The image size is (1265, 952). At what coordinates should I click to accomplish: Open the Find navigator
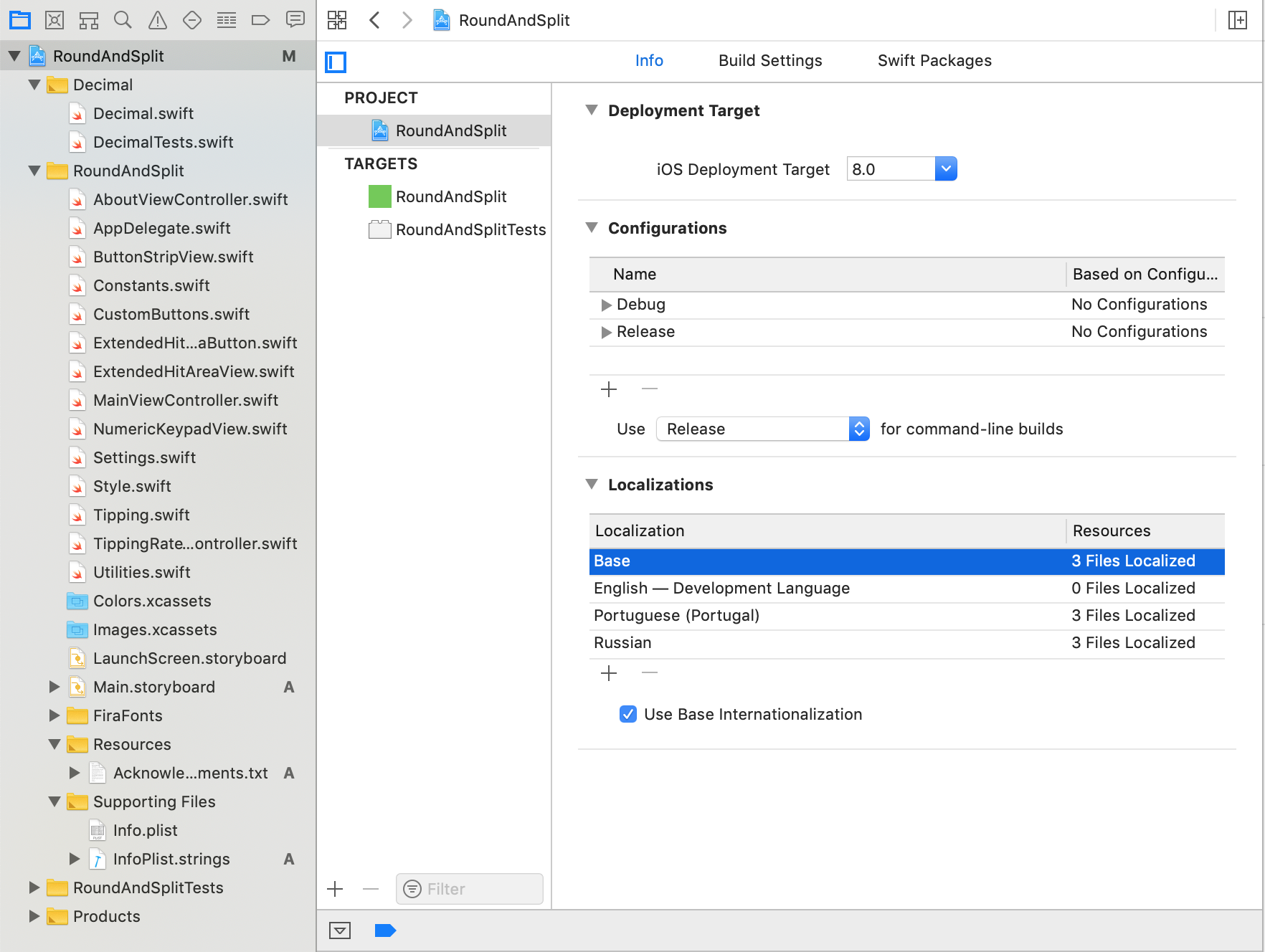click(123, 20)
